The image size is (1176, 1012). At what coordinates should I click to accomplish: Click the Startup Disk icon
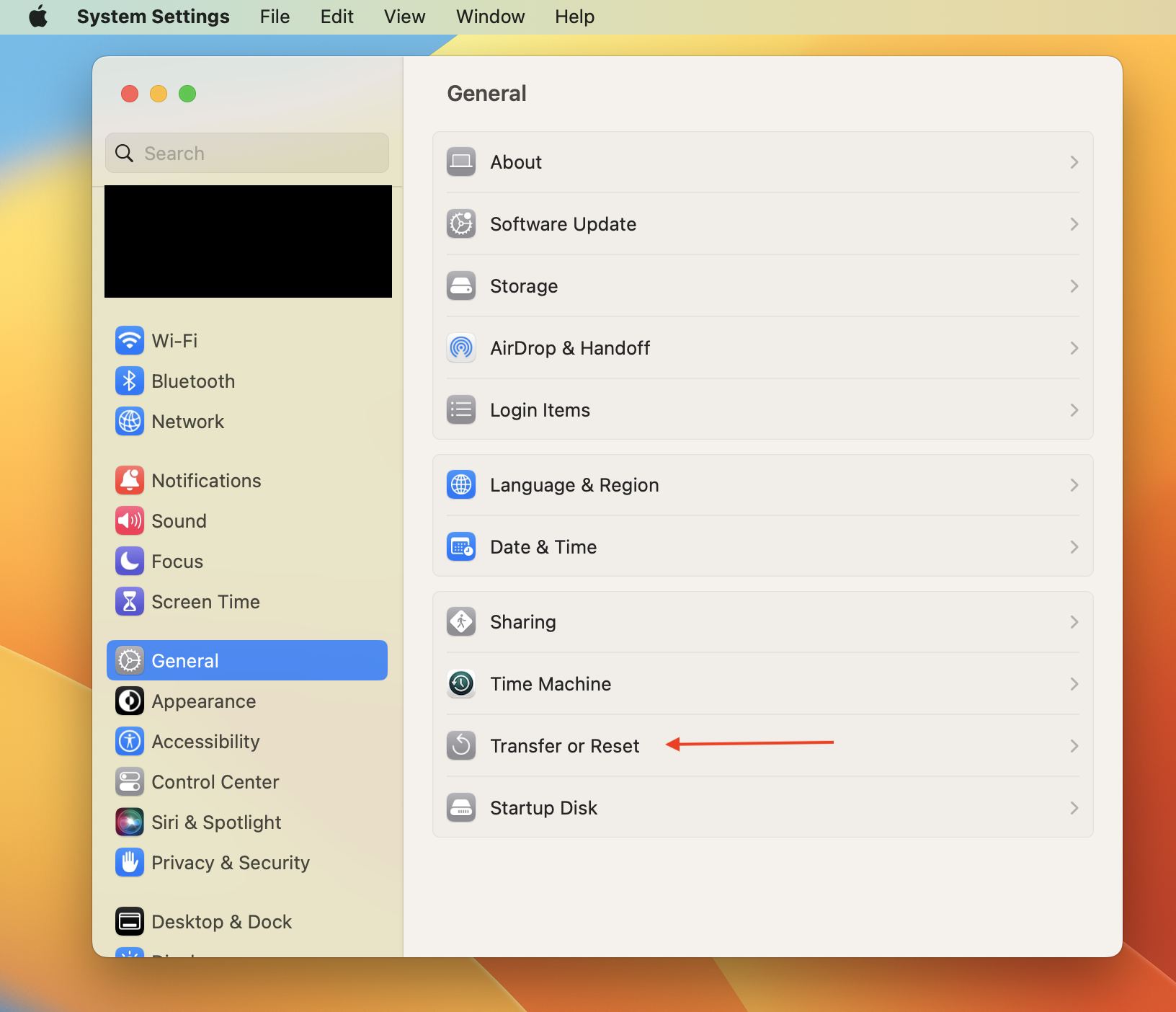tap(461, 807)
